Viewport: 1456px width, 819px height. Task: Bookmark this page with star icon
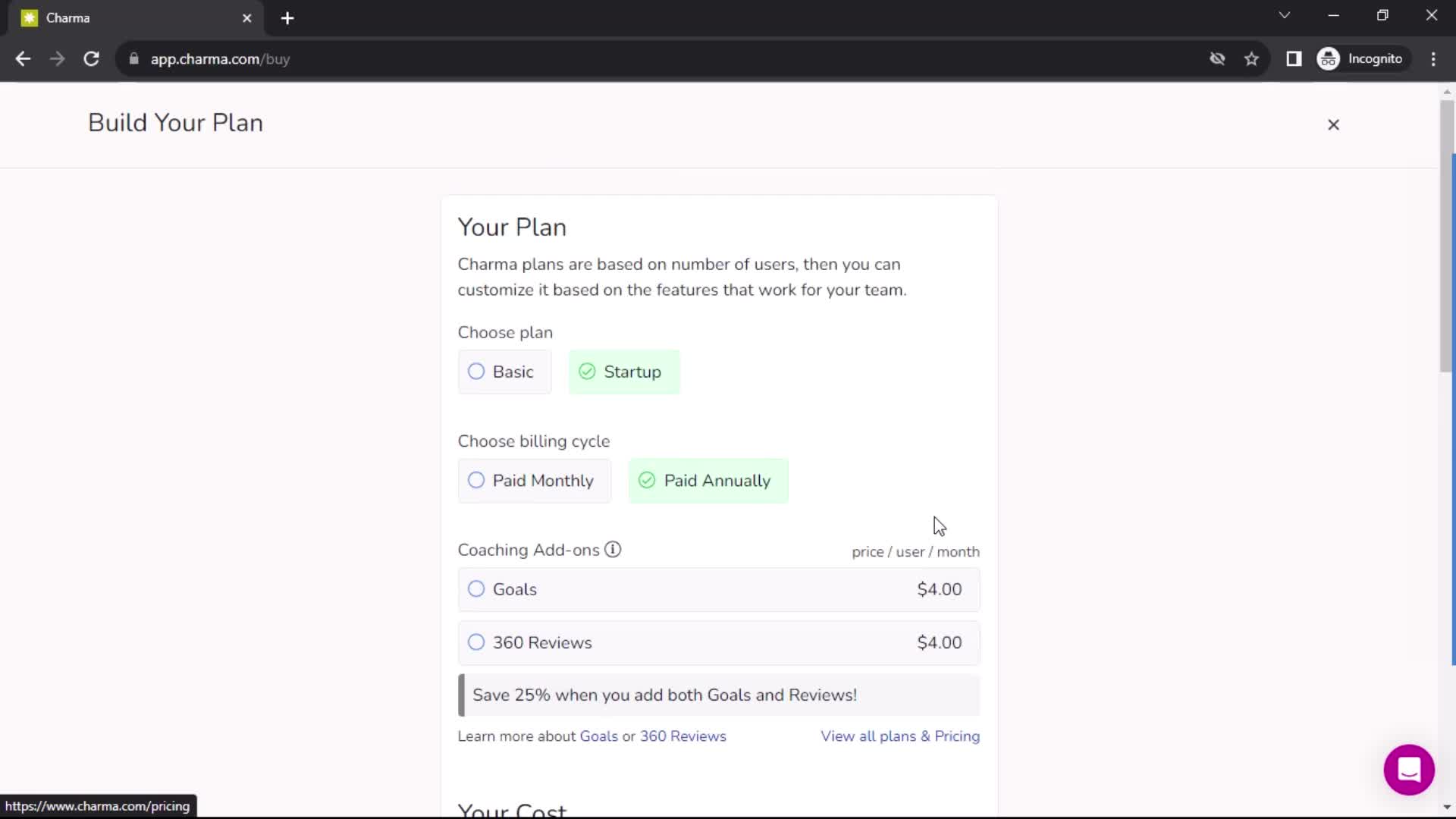tap(1251, 59)
